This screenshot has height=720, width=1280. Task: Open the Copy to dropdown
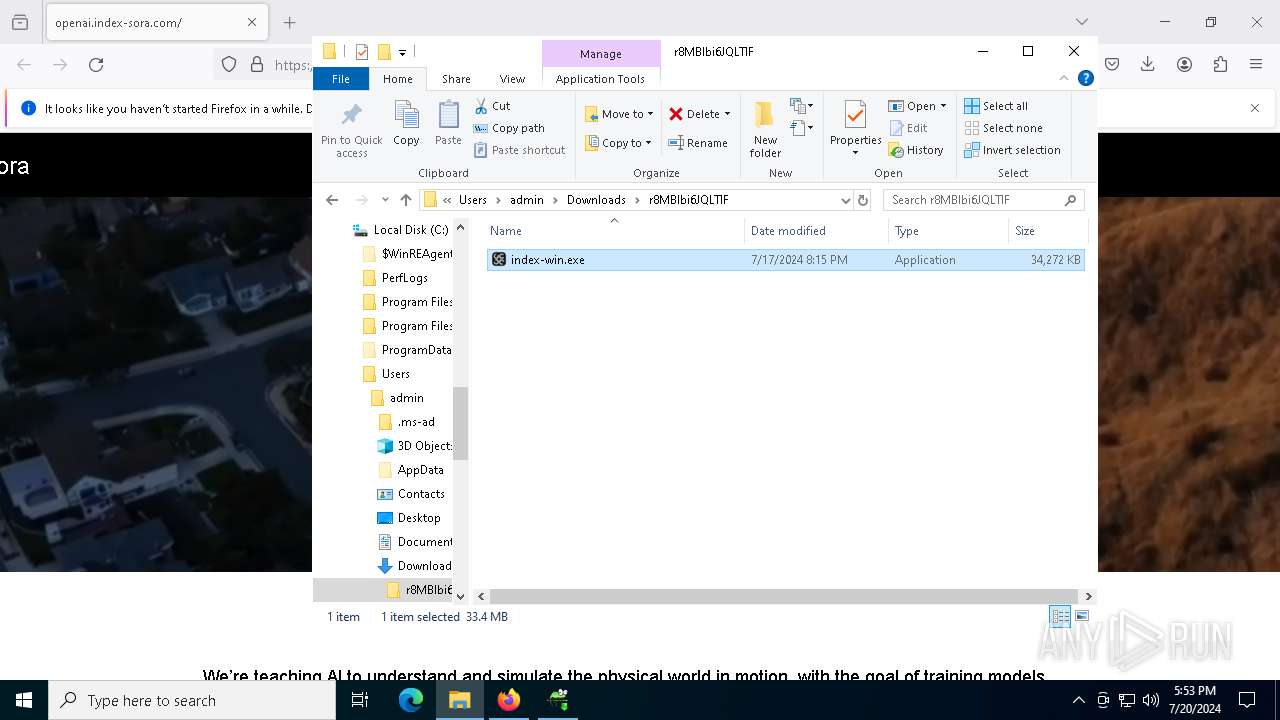click(x=619, y=143)
